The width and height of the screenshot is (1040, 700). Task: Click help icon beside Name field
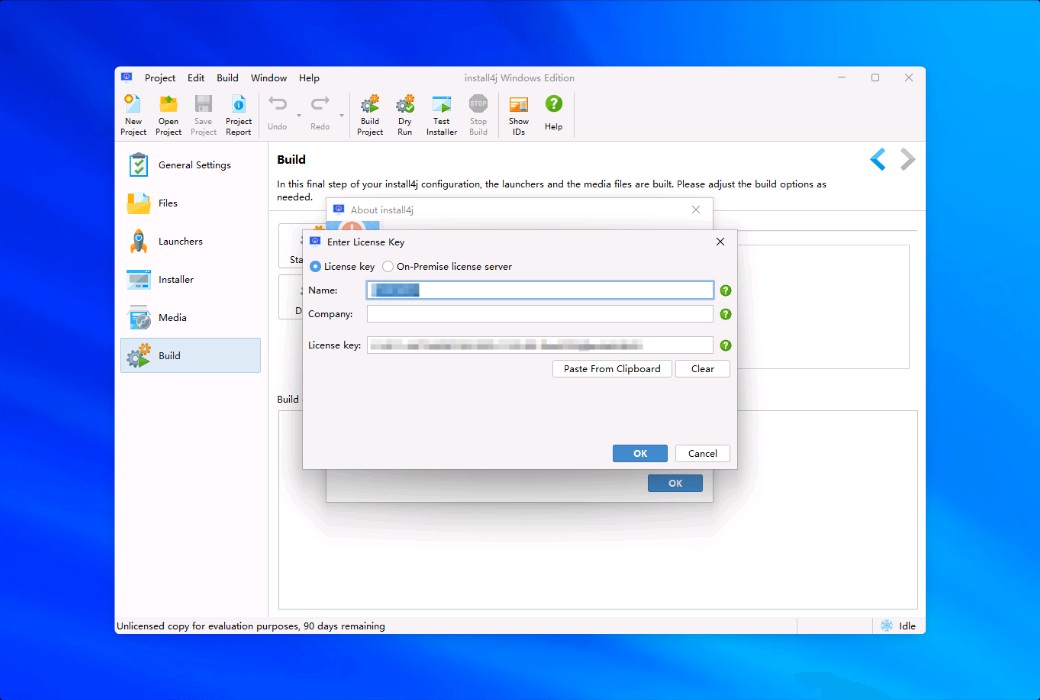tap(726, 291)
